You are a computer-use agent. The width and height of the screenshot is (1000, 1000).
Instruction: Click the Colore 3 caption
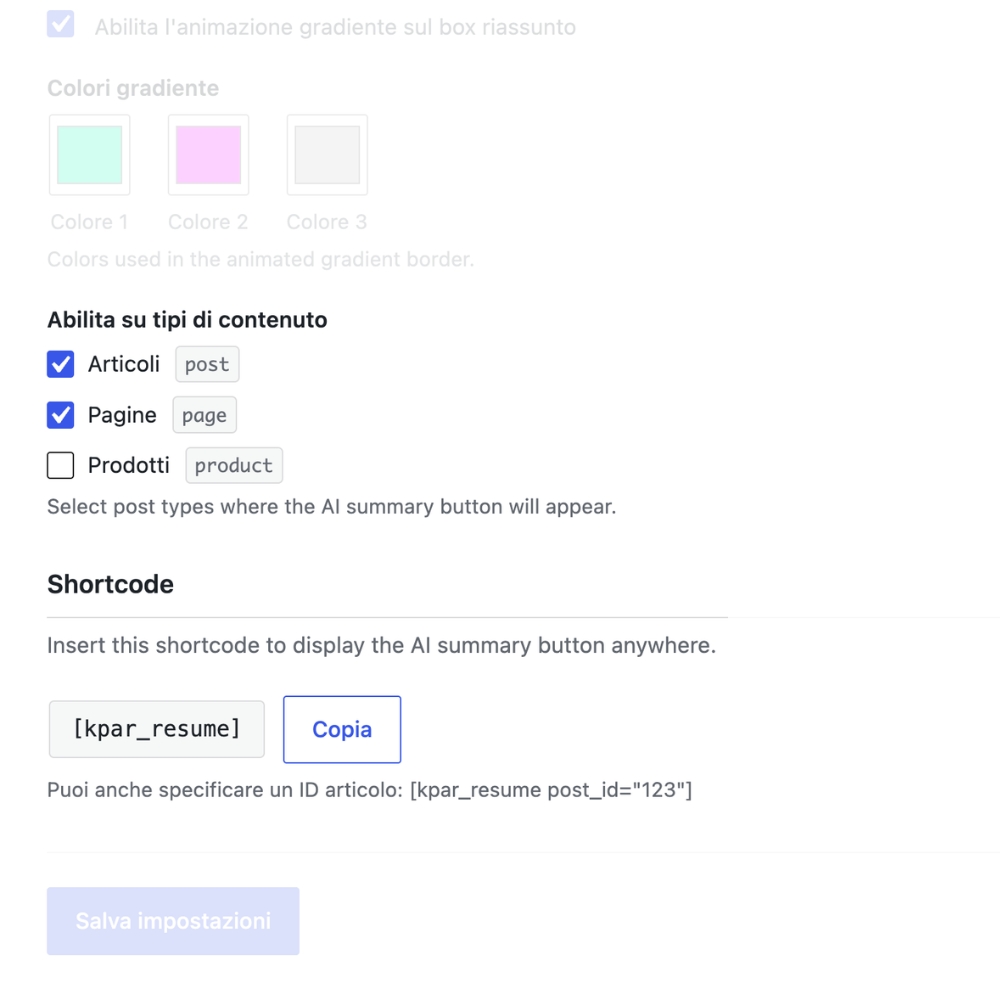pos(327,222)
